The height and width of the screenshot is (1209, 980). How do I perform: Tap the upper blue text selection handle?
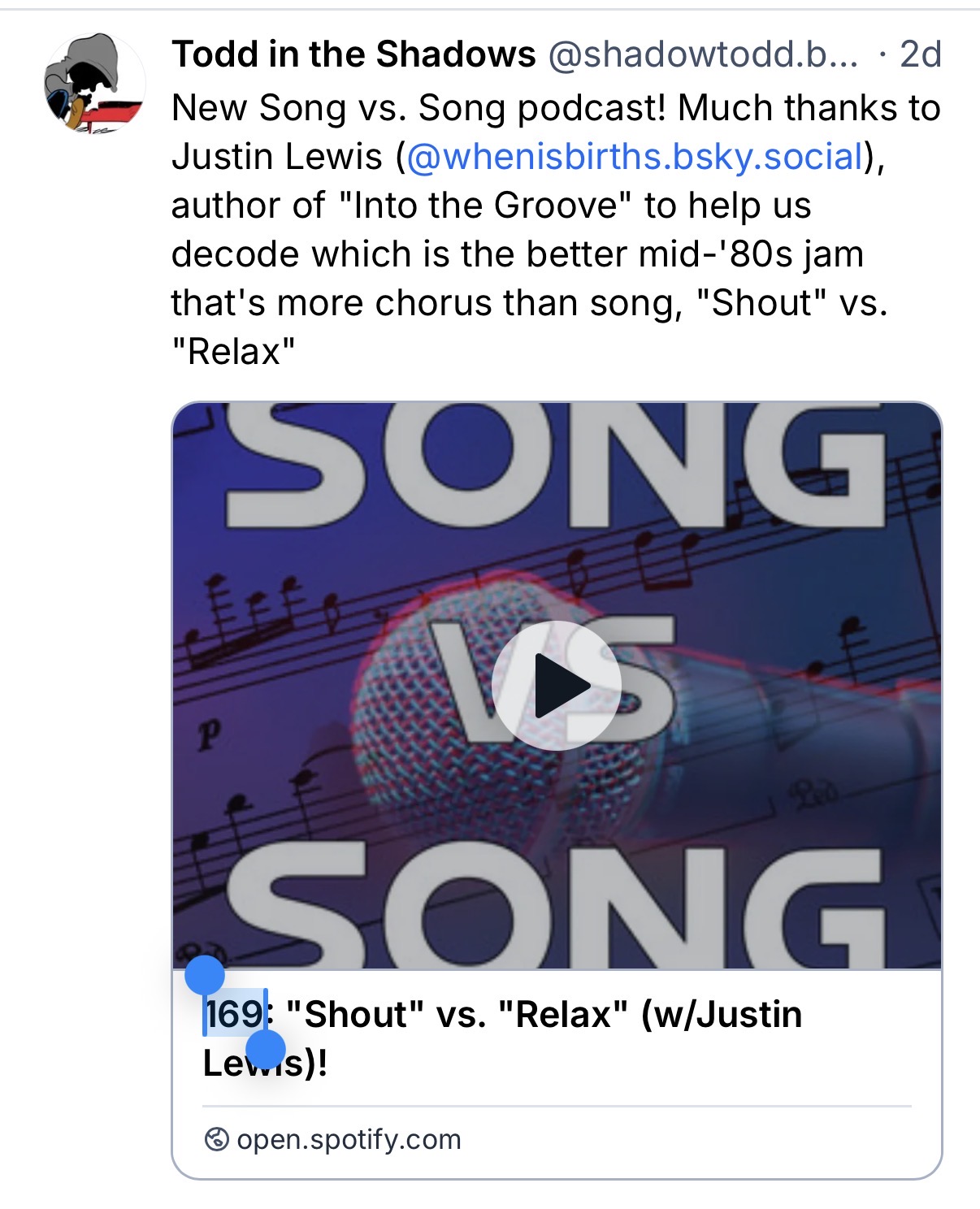(204, 976)
